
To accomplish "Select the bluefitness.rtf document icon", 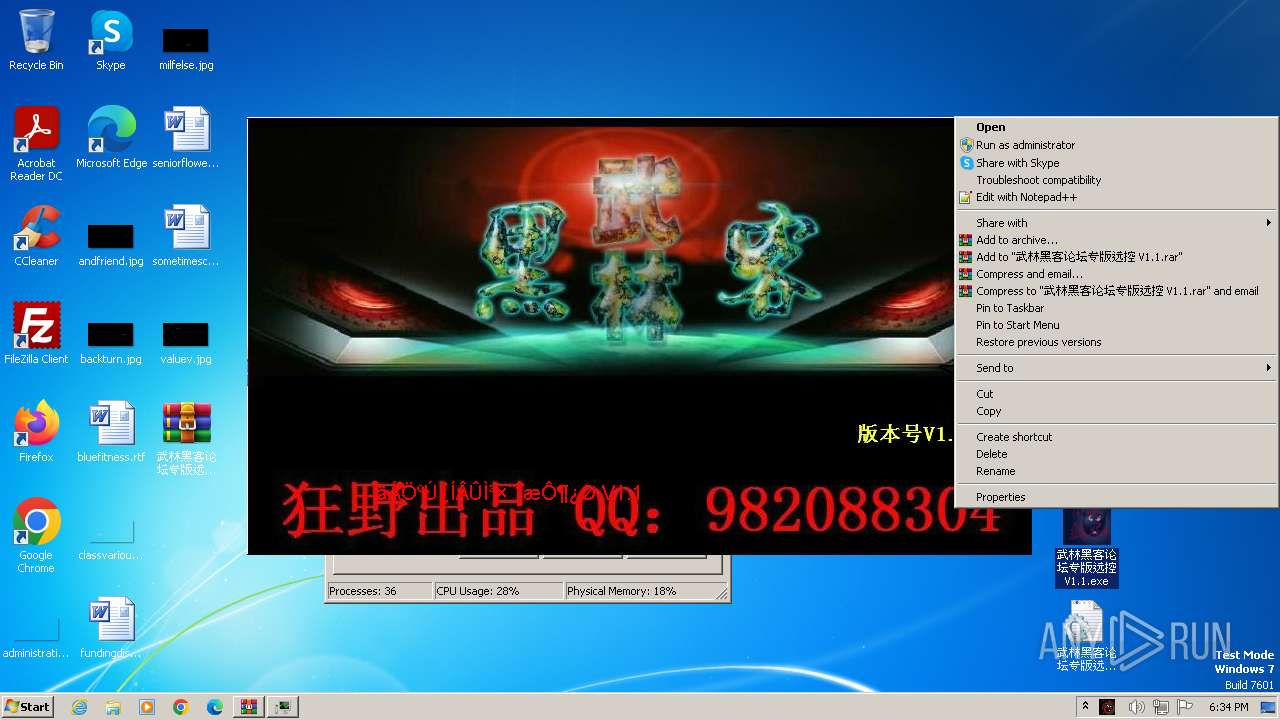I will click(x=111, y=431).
